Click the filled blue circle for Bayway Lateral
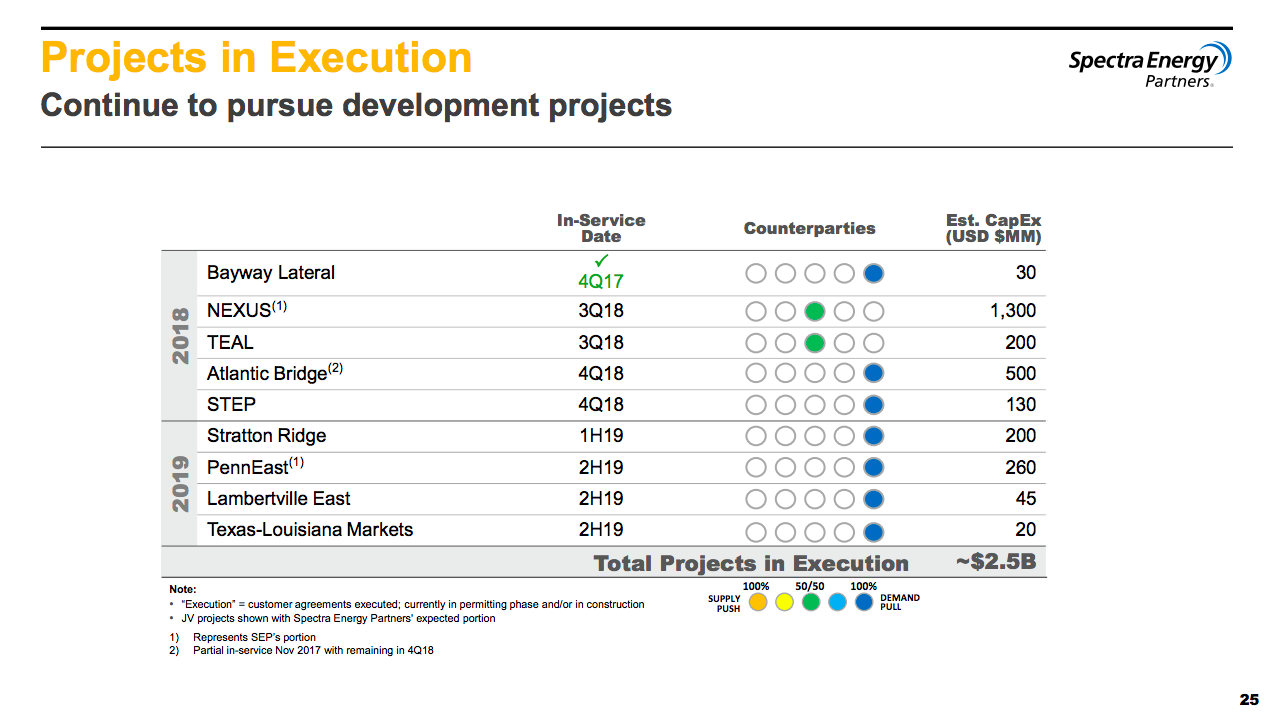 point(873,272)
